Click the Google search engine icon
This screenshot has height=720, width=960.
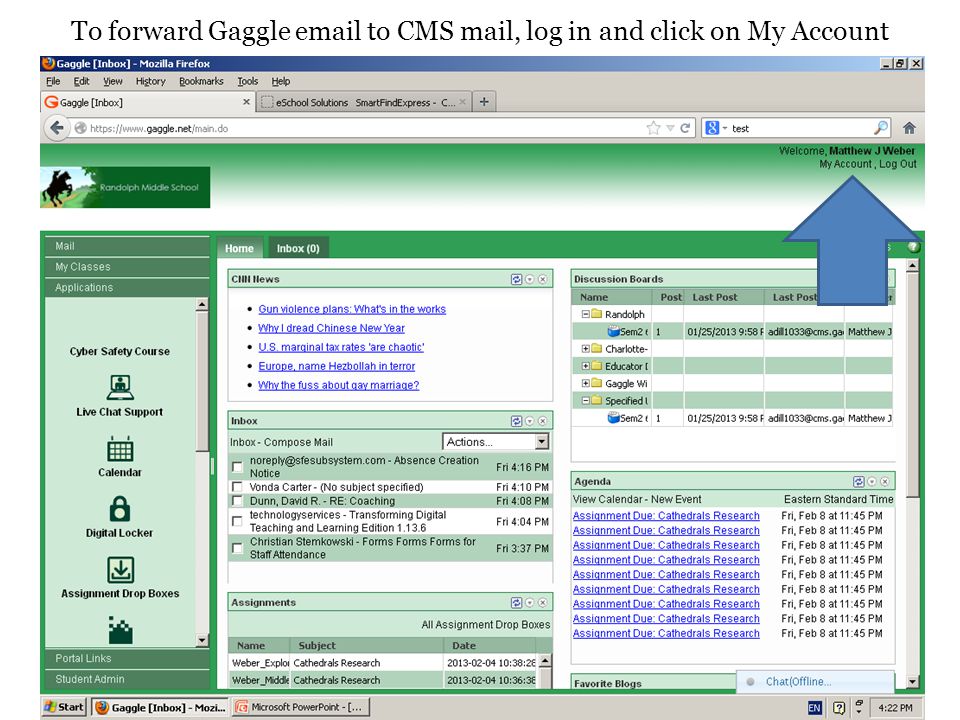tap(711, 128)
